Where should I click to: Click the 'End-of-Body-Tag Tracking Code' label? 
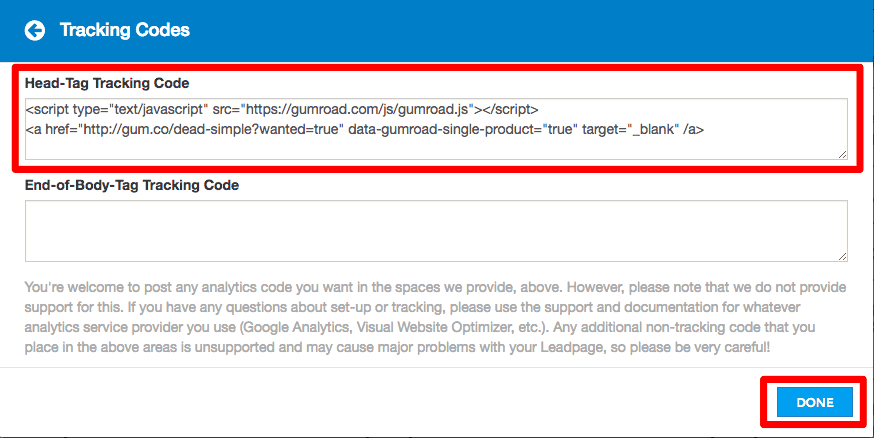pos(132,185)
